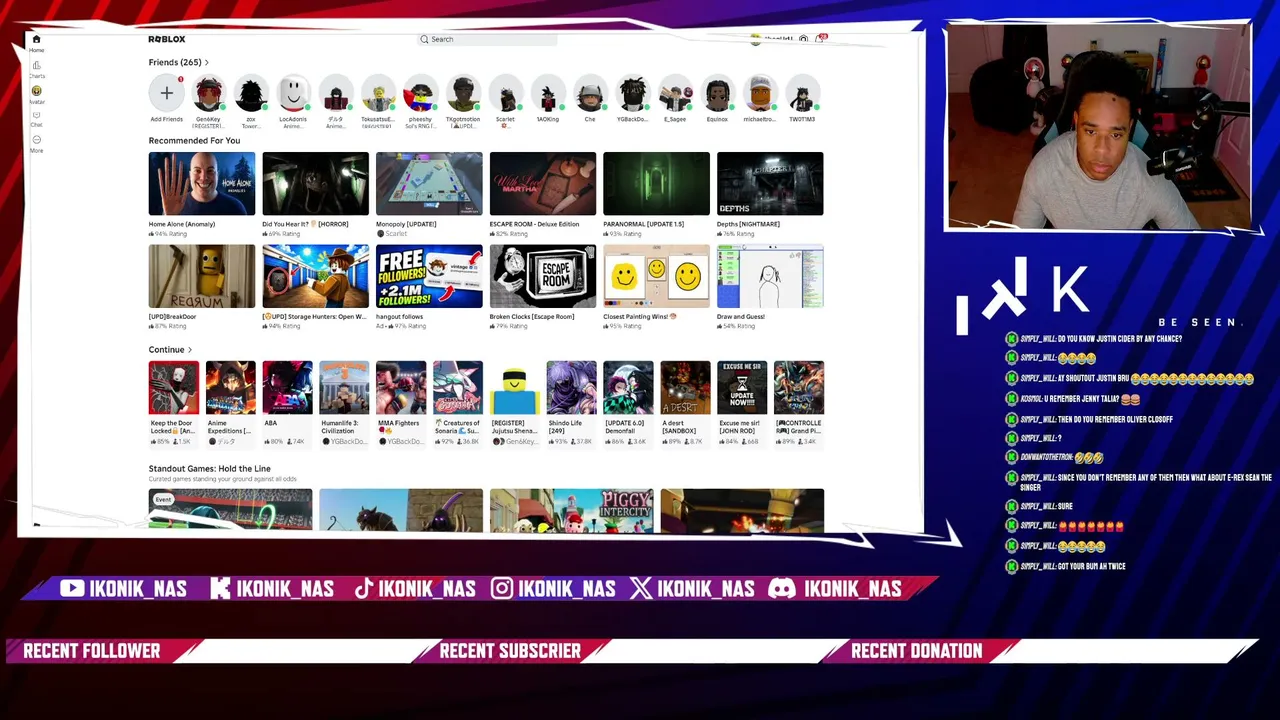Click the Search input field
Image resolution: width=1280 pixels, height=720 pixels.
click(x=487, y=39)
